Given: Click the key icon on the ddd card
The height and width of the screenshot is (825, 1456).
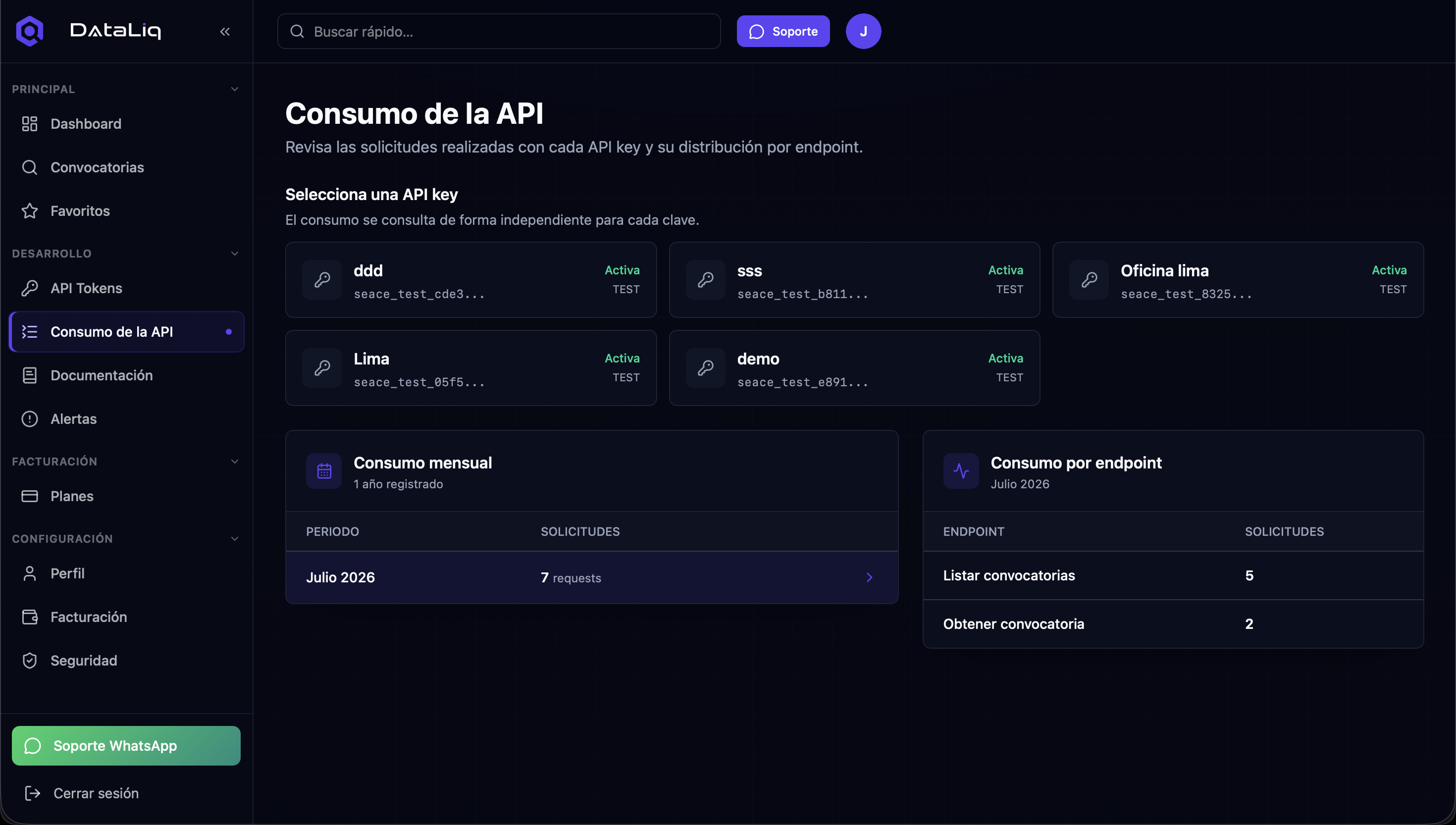Looking at the screenshot, I should point(322,280).
